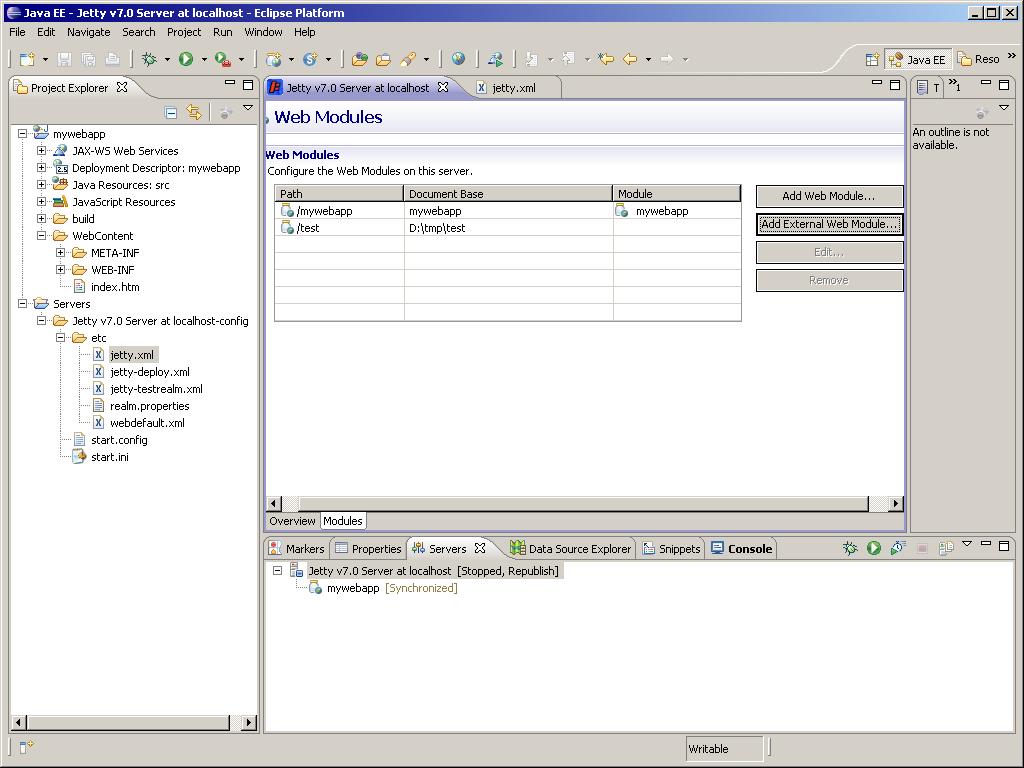
Task: Click Add External Web Module button
Action: coord(829,224)
